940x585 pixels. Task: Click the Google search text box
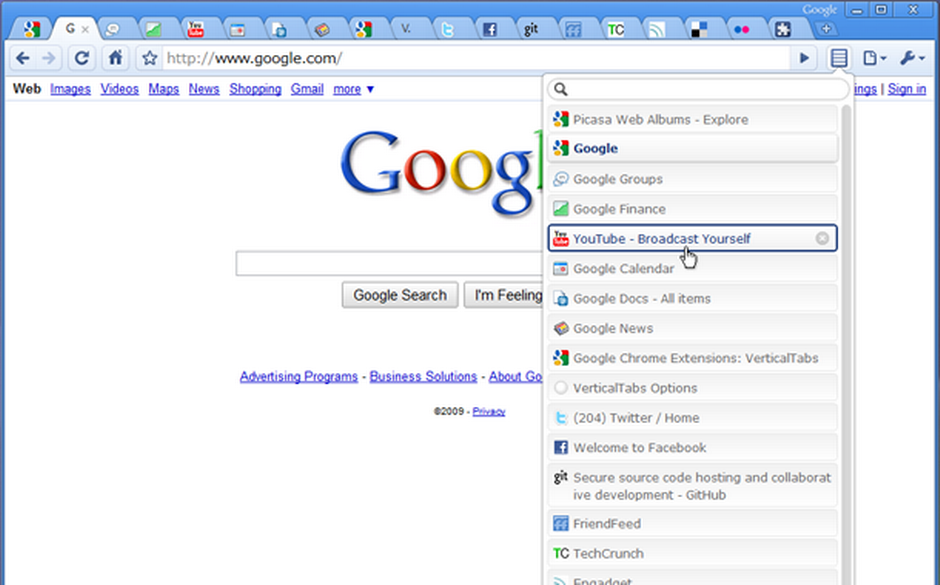tap(388, 264)
